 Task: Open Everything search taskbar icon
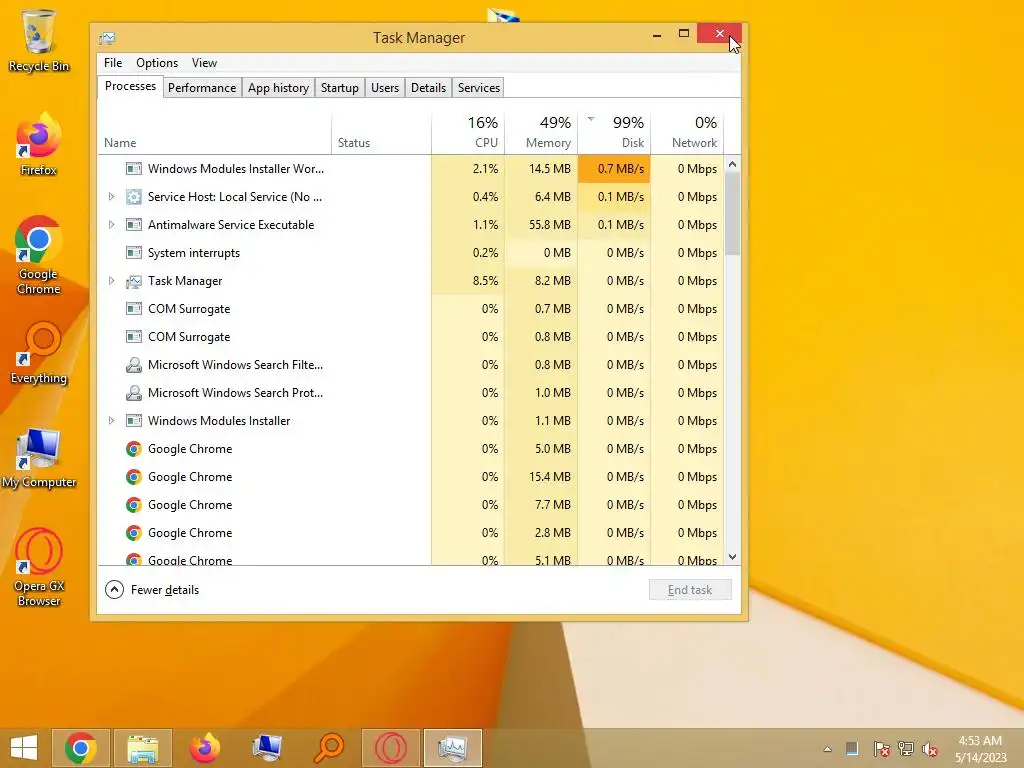tap(328, 748)
